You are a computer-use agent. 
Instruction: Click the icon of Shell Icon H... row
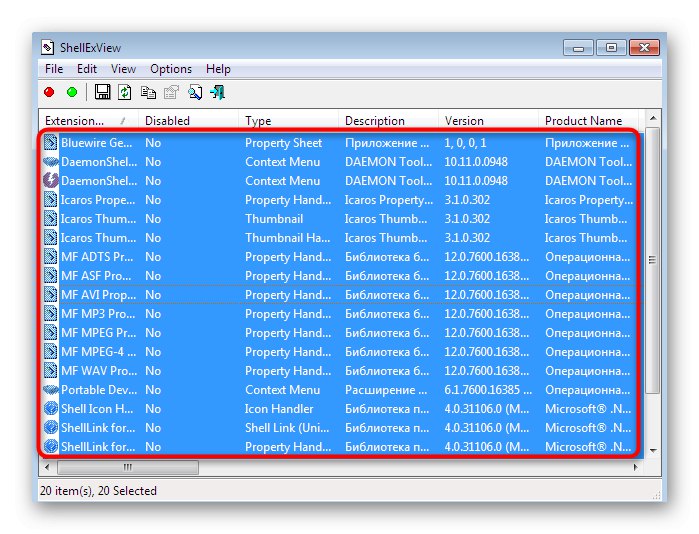tap(51, 409)
